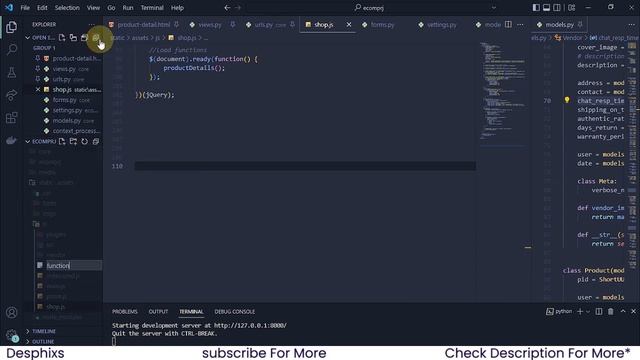Image resolution: width=640 pixels, height=360 pixels.
Task: Toggle Secondary Side Bar layout button
Action: coord(557,8)
